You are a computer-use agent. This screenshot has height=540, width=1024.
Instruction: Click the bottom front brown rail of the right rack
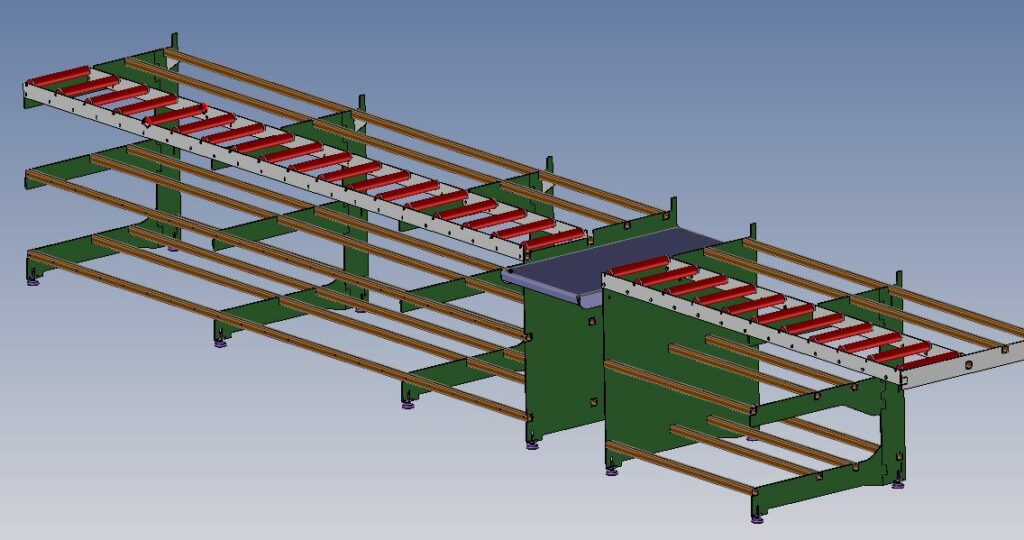pos(680,466)
